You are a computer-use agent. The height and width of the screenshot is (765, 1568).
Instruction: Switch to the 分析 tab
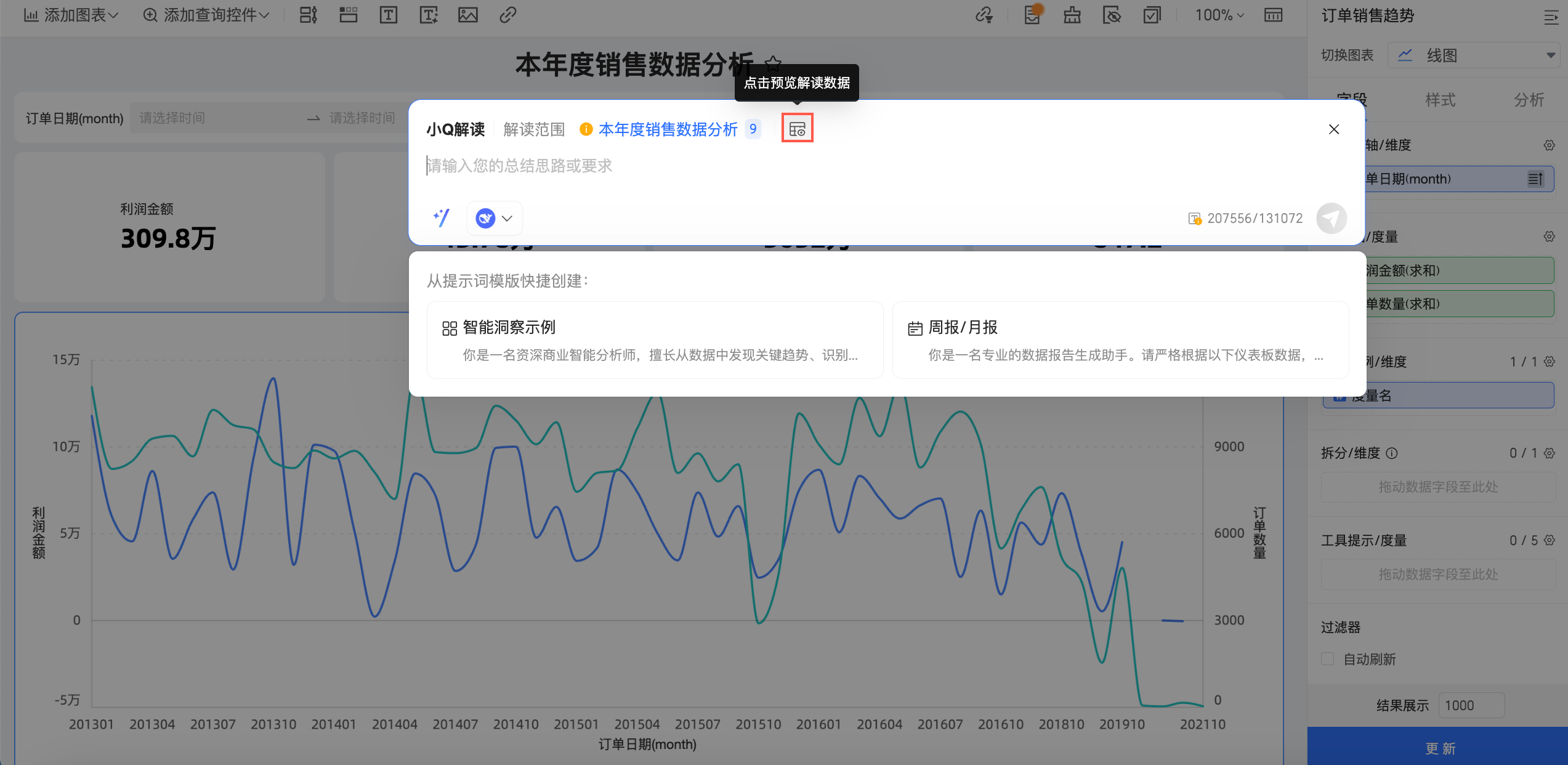1529,100
